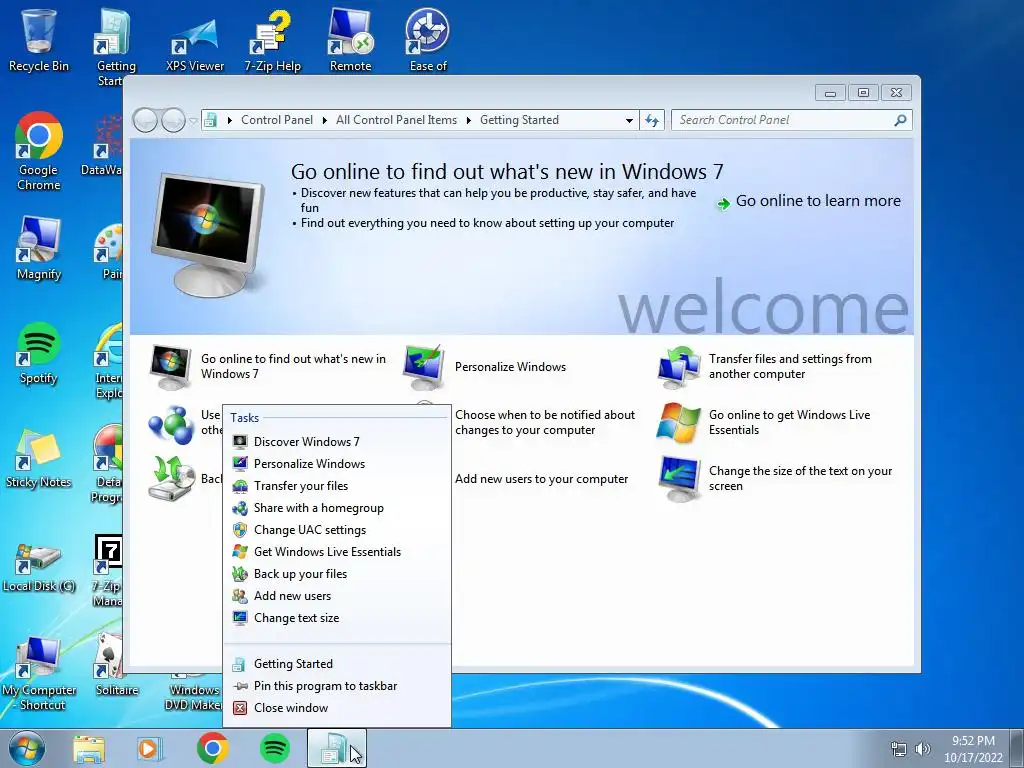
Task: Open Remote desktop shortcut icon
Action: coord(350,39)
